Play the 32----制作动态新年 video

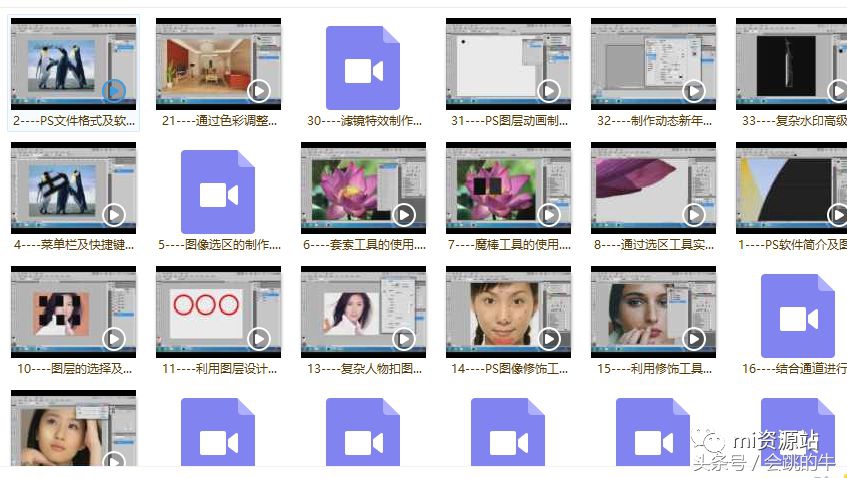[694, 91]
